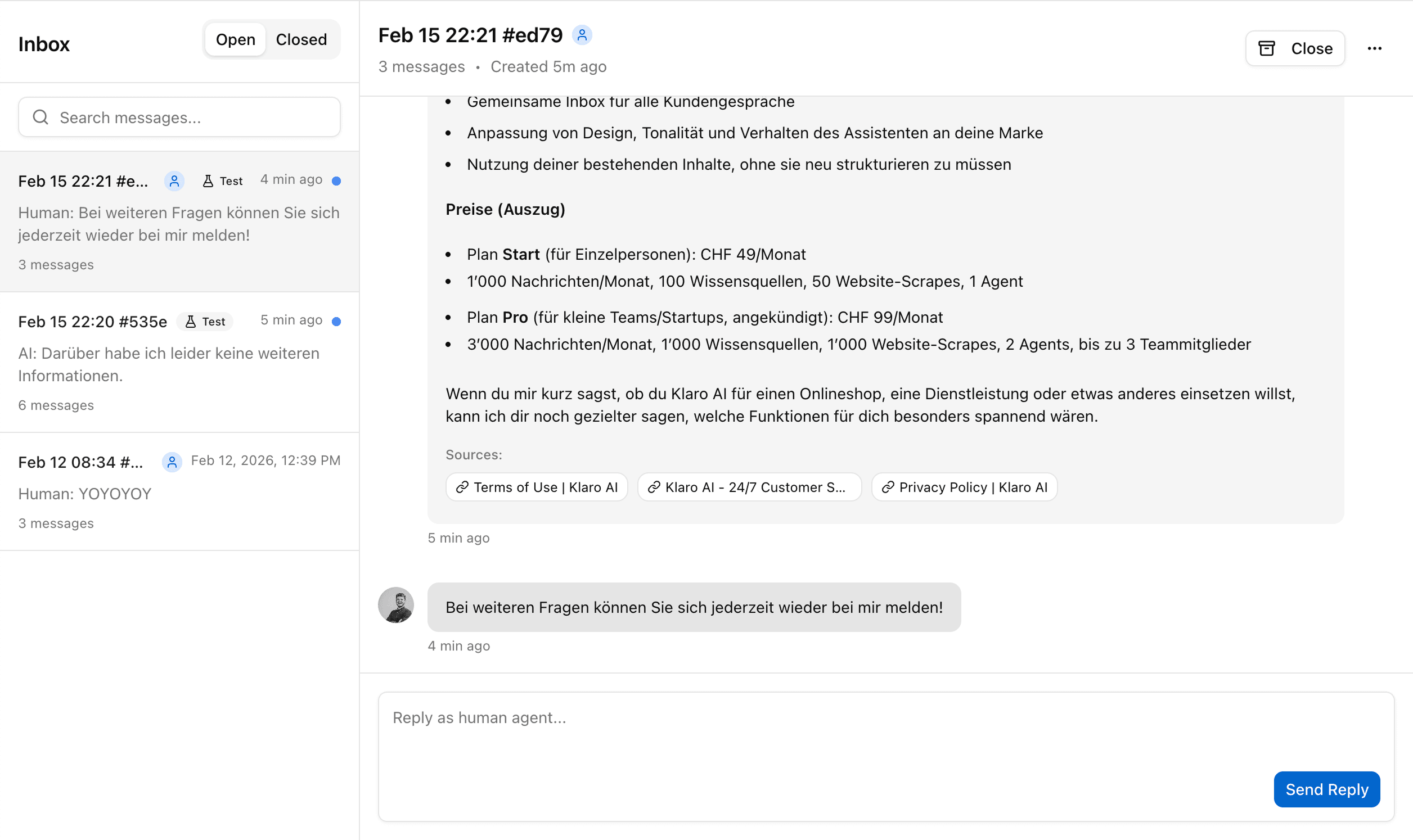Close conversation #ed79
The width and height of the screenshot is (1413, 840).
[x=1295, y=48]
